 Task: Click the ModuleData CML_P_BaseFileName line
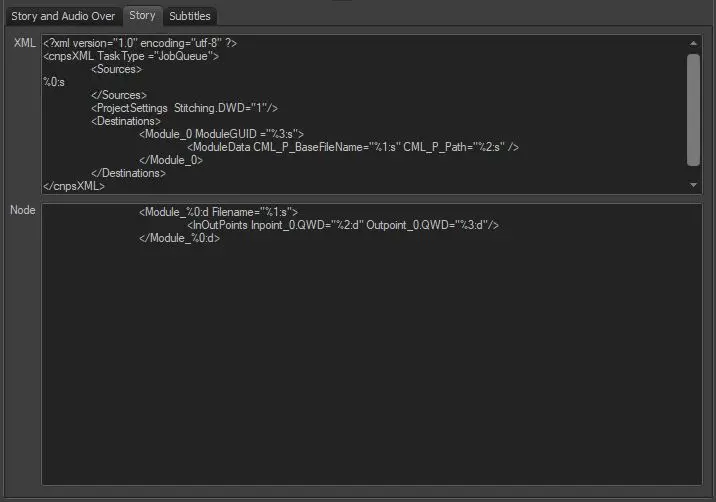[352, 147]
